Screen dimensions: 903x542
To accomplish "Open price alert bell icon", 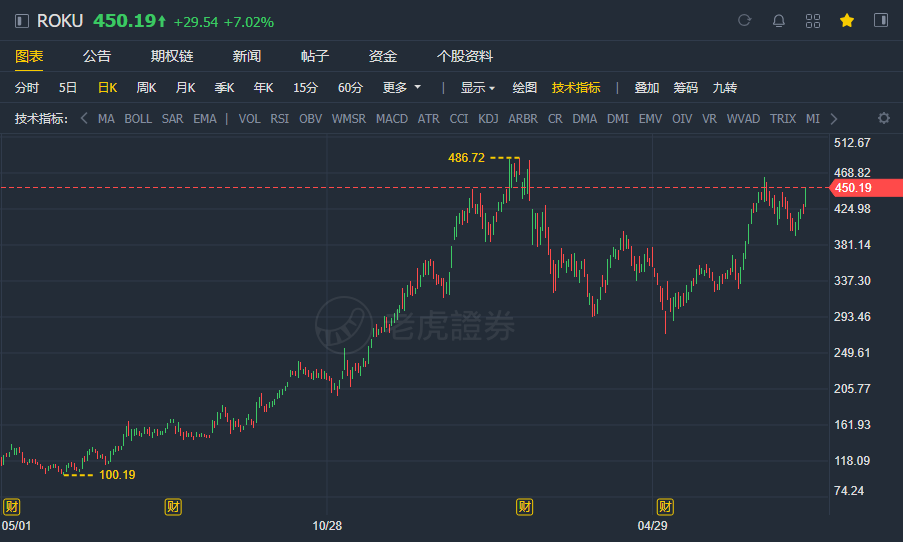I will [779, 21].
